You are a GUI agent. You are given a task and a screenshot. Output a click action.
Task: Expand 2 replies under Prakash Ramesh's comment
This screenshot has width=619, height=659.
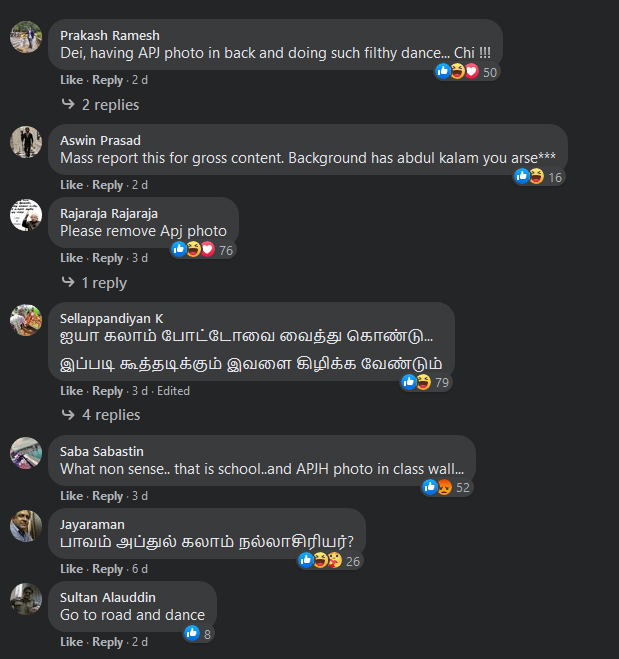point(100,105)
